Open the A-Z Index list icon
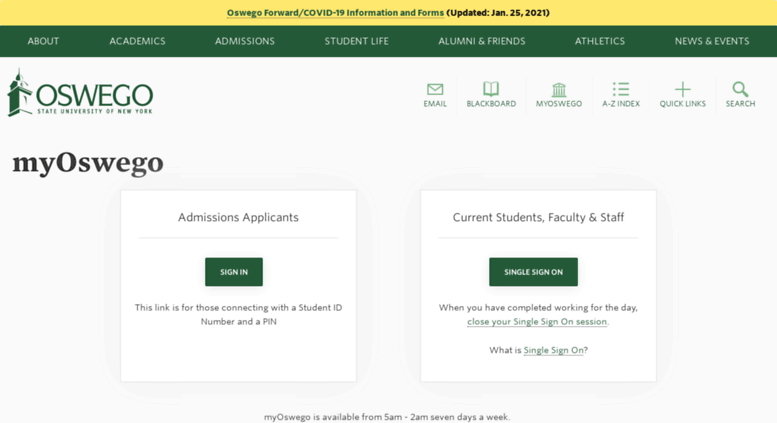Viewport: 777px width, 423px height. click(x=620, y=89)
